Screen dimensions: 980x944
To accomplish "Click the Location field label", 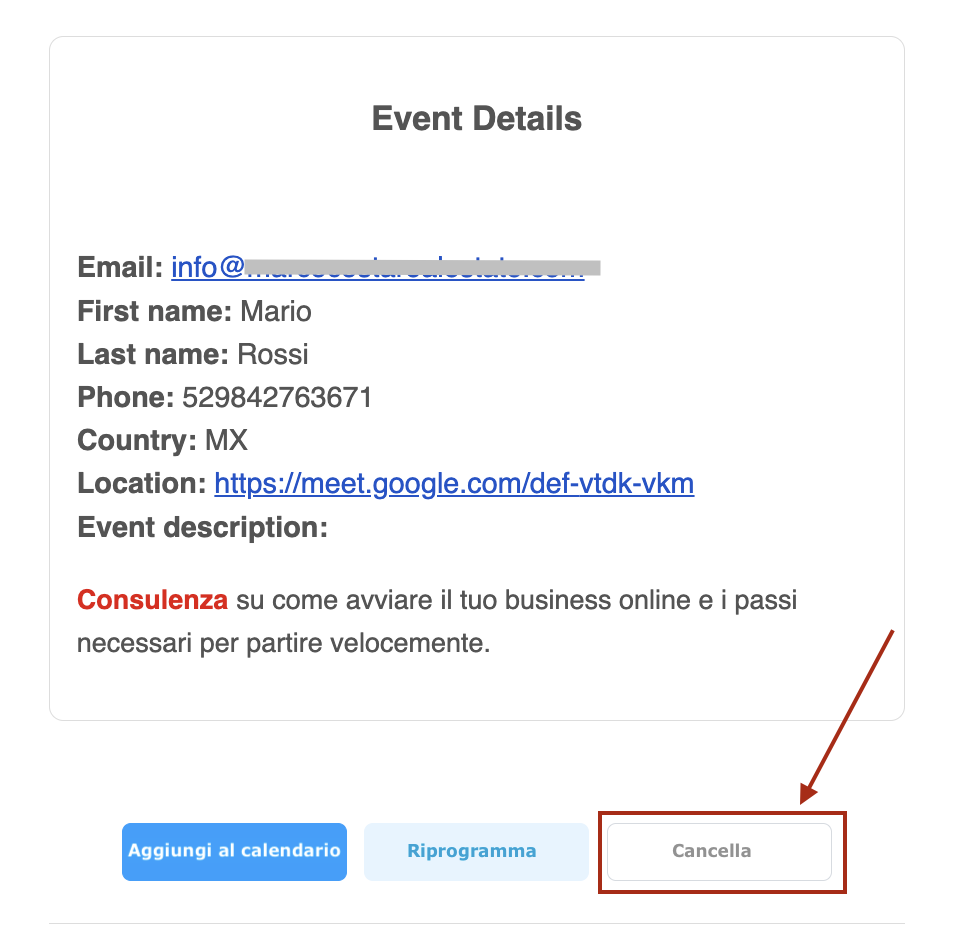I will [x=142, y=484].
